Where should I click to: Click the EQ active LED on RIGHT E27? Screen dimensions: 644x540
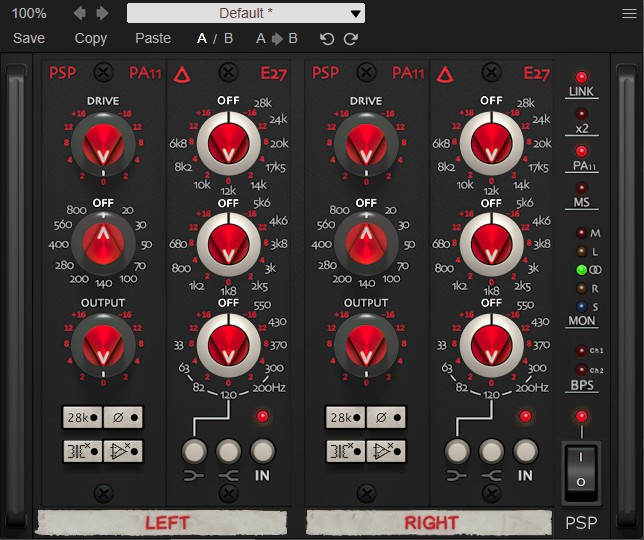[x=525, y=416]
